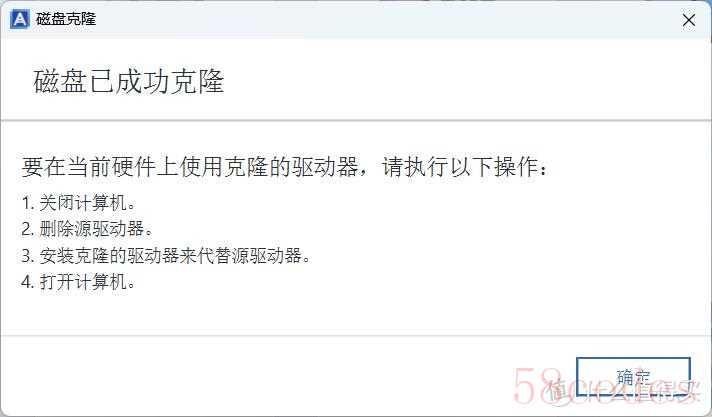Click the list number '3.' of third step
The image size is (712, 417).
click(x=28, y=256)
